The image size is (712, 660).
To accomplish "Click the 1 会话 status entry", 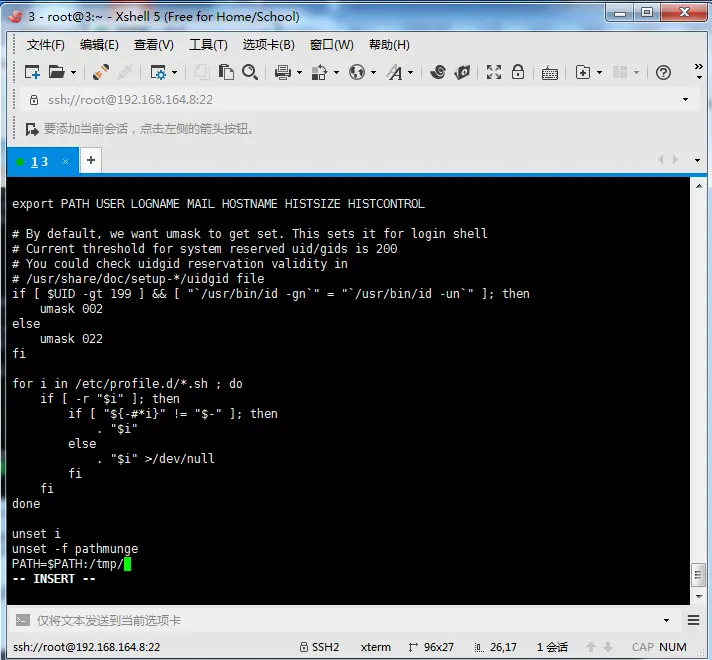I will click(552, 647).
